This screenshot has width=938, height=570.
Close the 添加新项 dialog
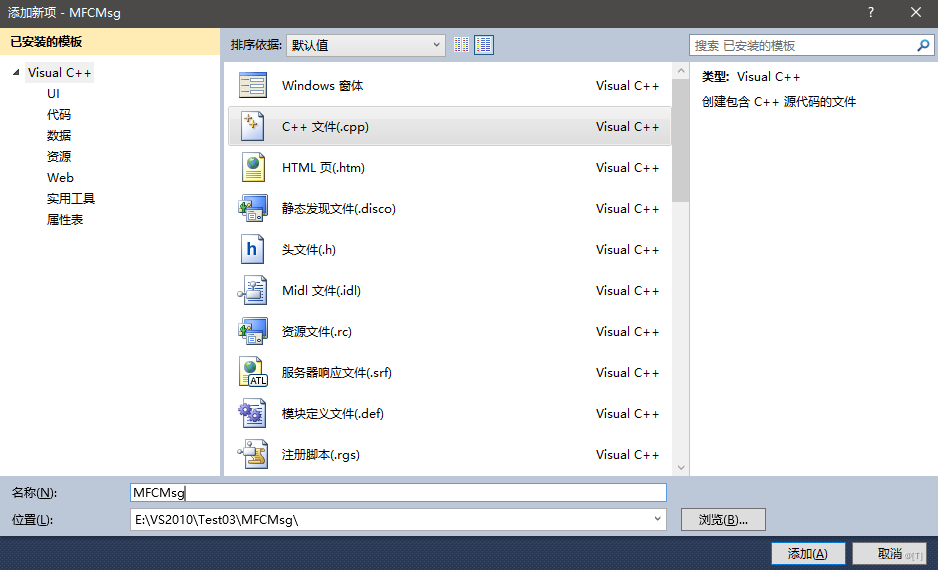pyautogui.click(x=916, y=13)
